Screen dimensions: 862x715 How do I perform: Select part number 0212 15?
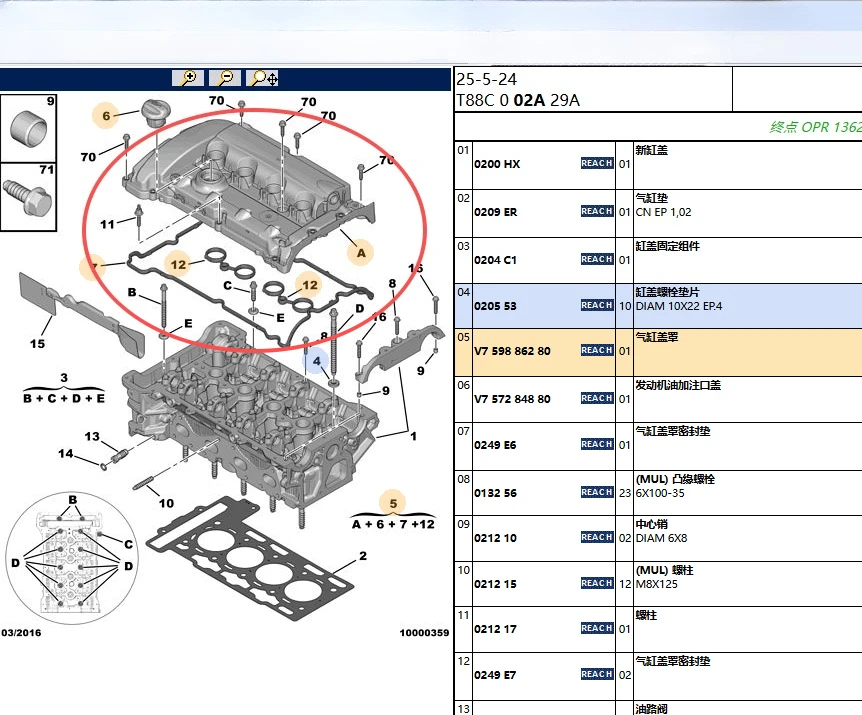(x=495, y=584)
